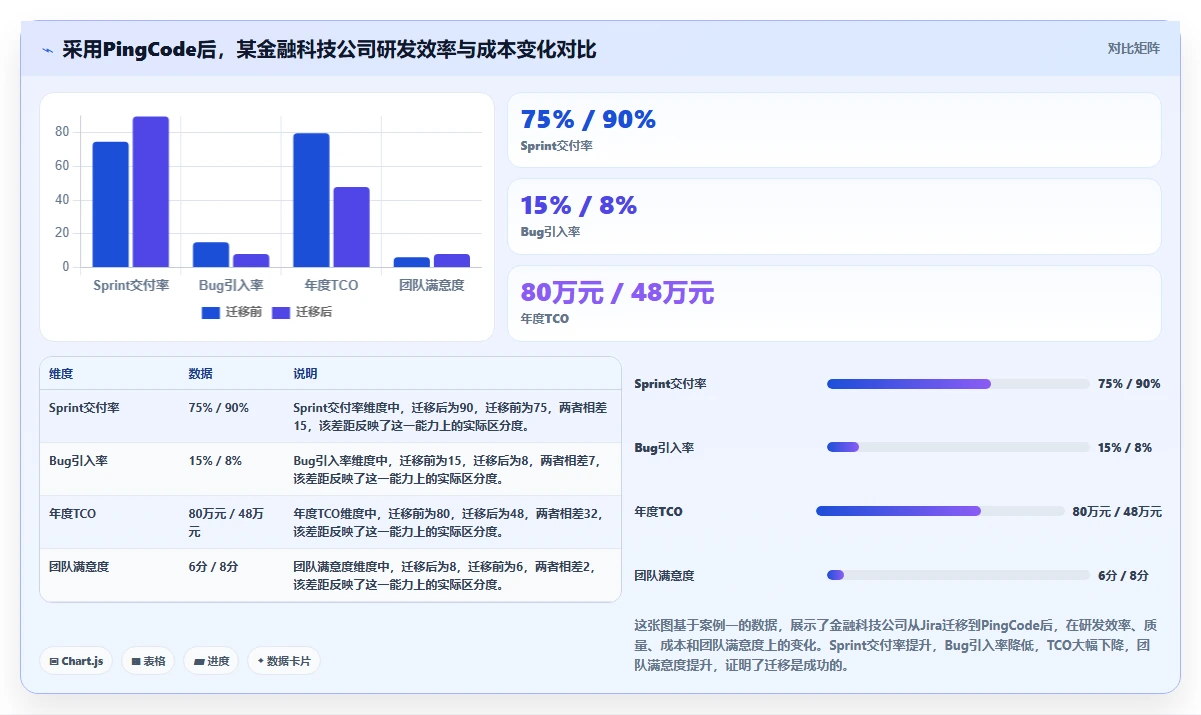Open the 15% / 8% Bug引入率 card
Screen dimensions: 1201x715
(834, 216)
